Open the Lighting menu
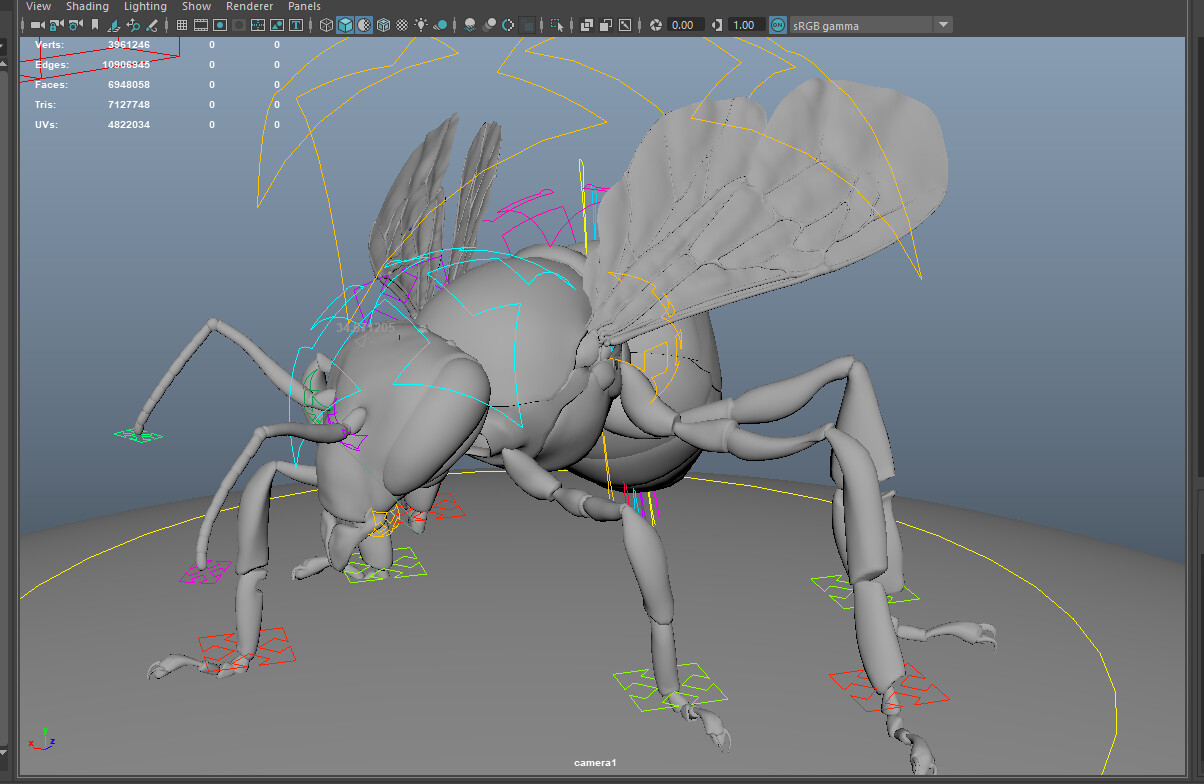Viewport: 1204px width, 784px height. coord(145,6)
